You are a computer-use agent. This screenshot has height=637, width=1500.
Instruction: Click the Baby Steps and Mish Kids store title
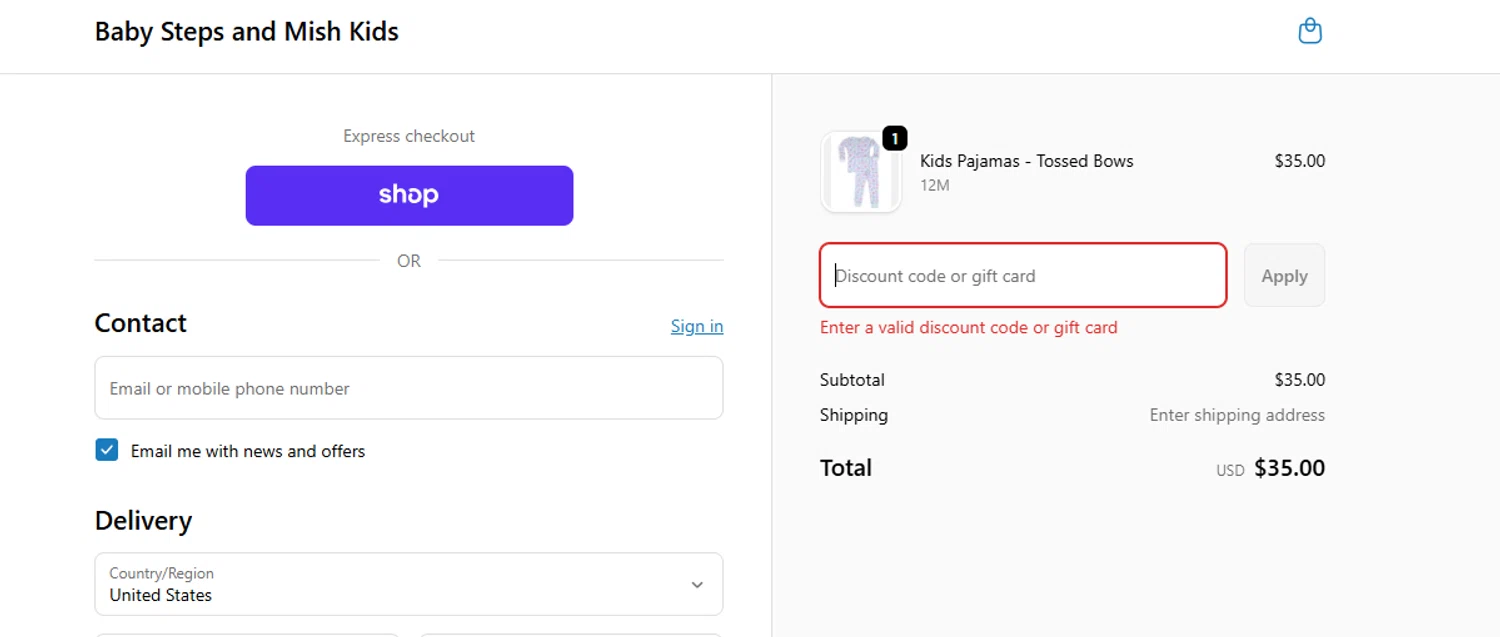coord(246,32)
